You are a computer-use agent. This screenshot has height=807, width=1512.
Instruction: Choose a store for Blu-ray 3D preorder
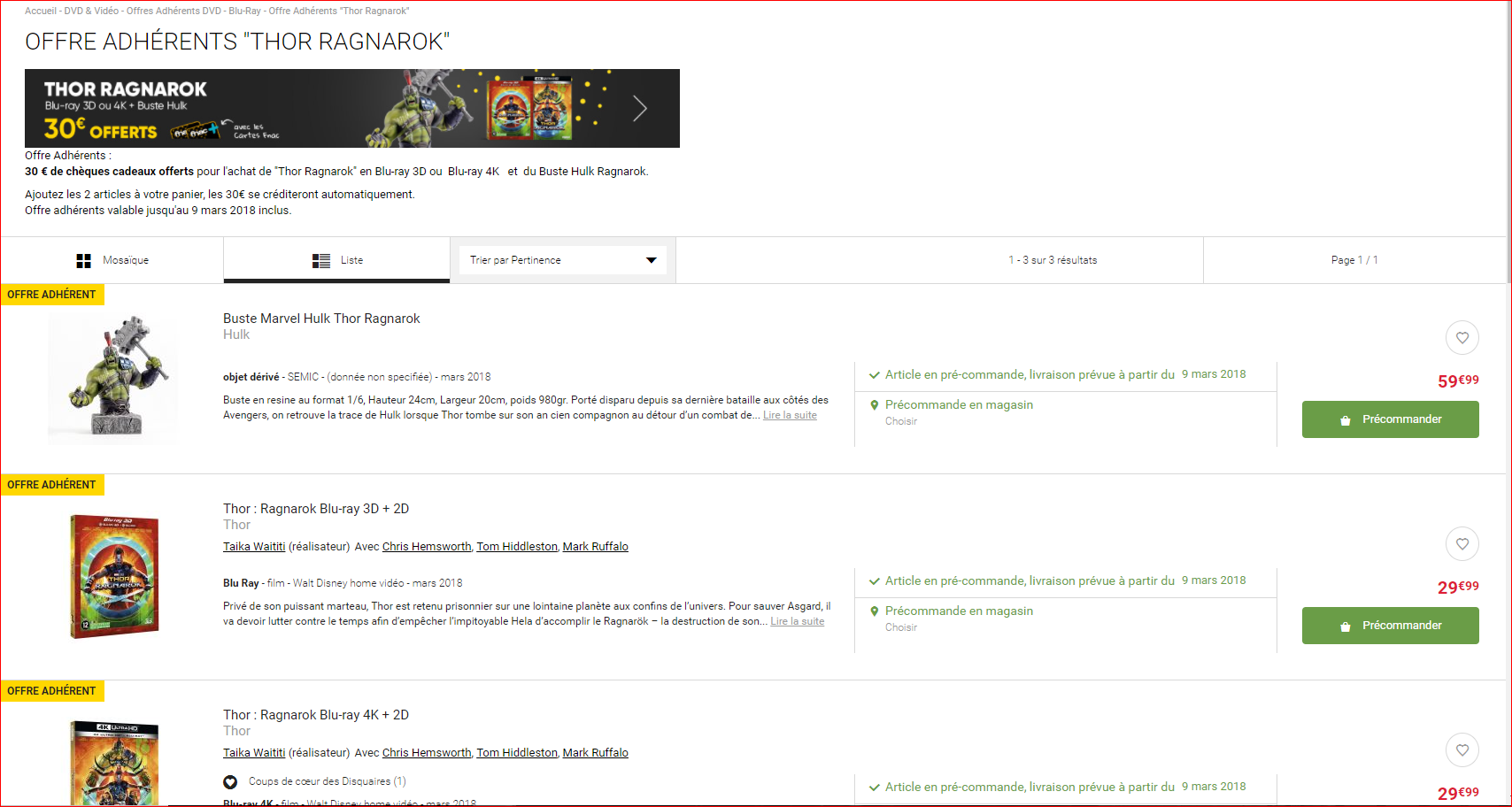point(901,627)
